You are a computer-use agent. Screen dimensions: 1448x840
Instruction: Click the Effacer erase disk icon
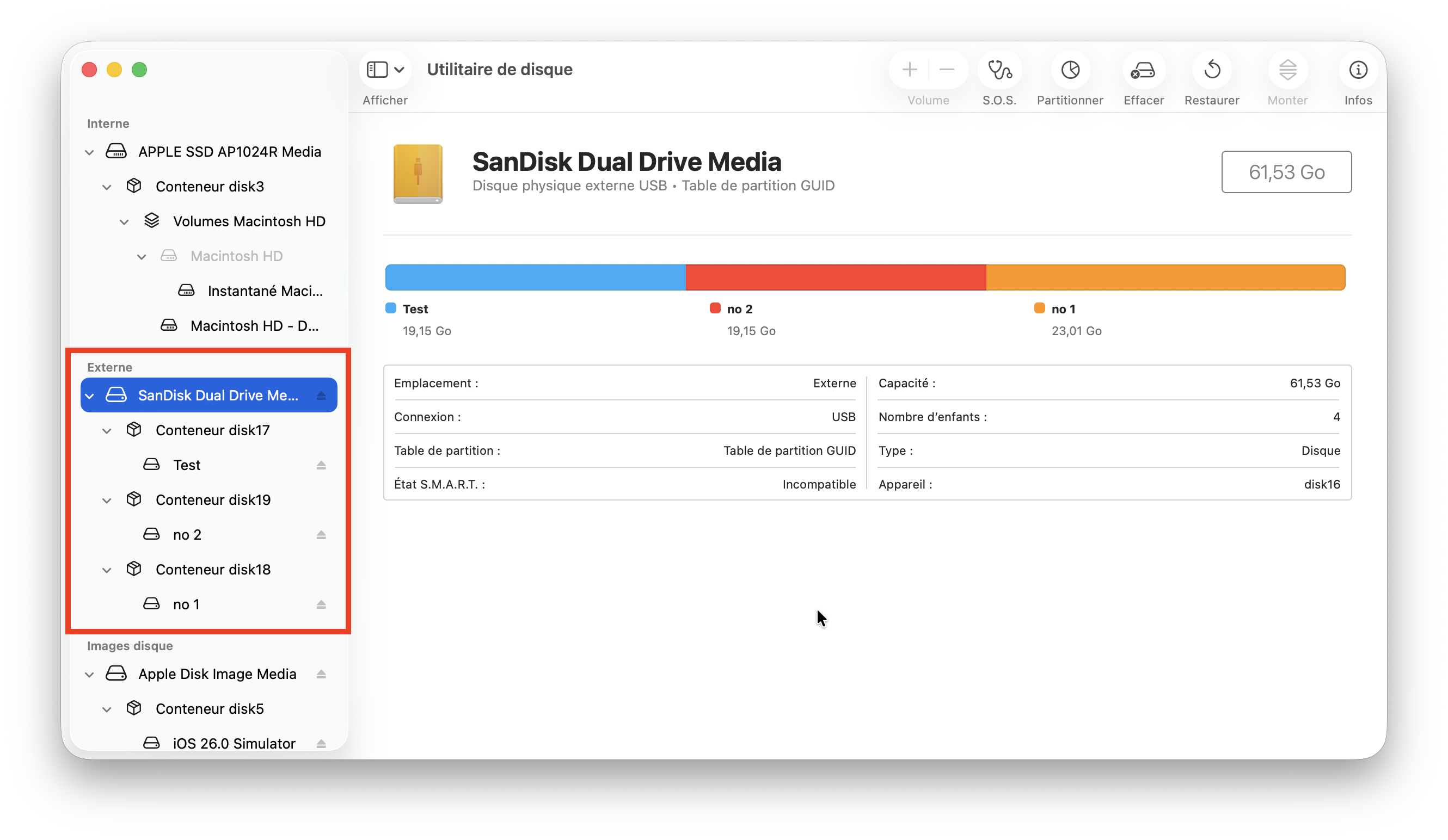coord(1143,70)
